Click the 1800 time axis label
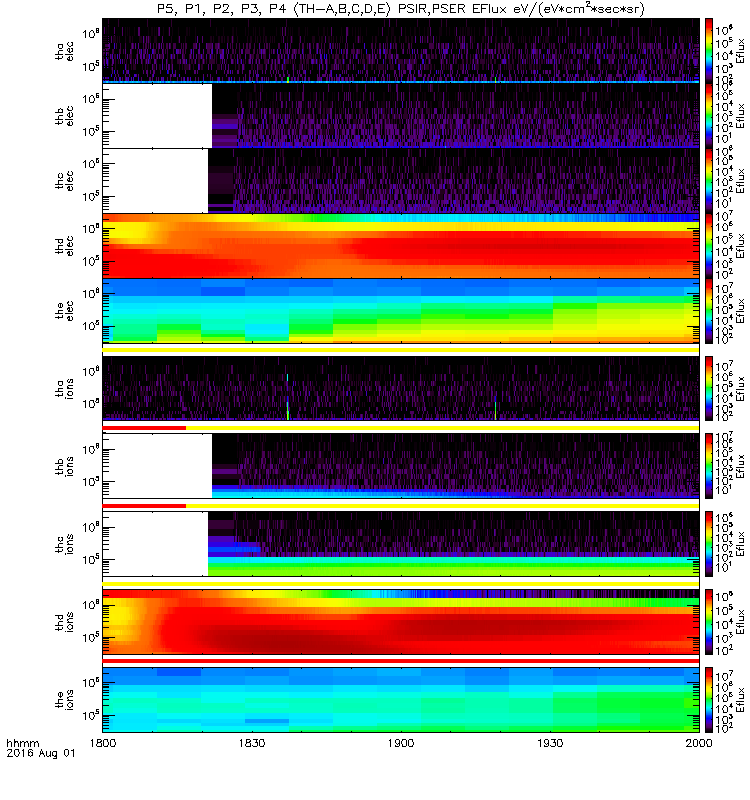The height and width of the screenshot is (800, 750). [x=103, y=743]
